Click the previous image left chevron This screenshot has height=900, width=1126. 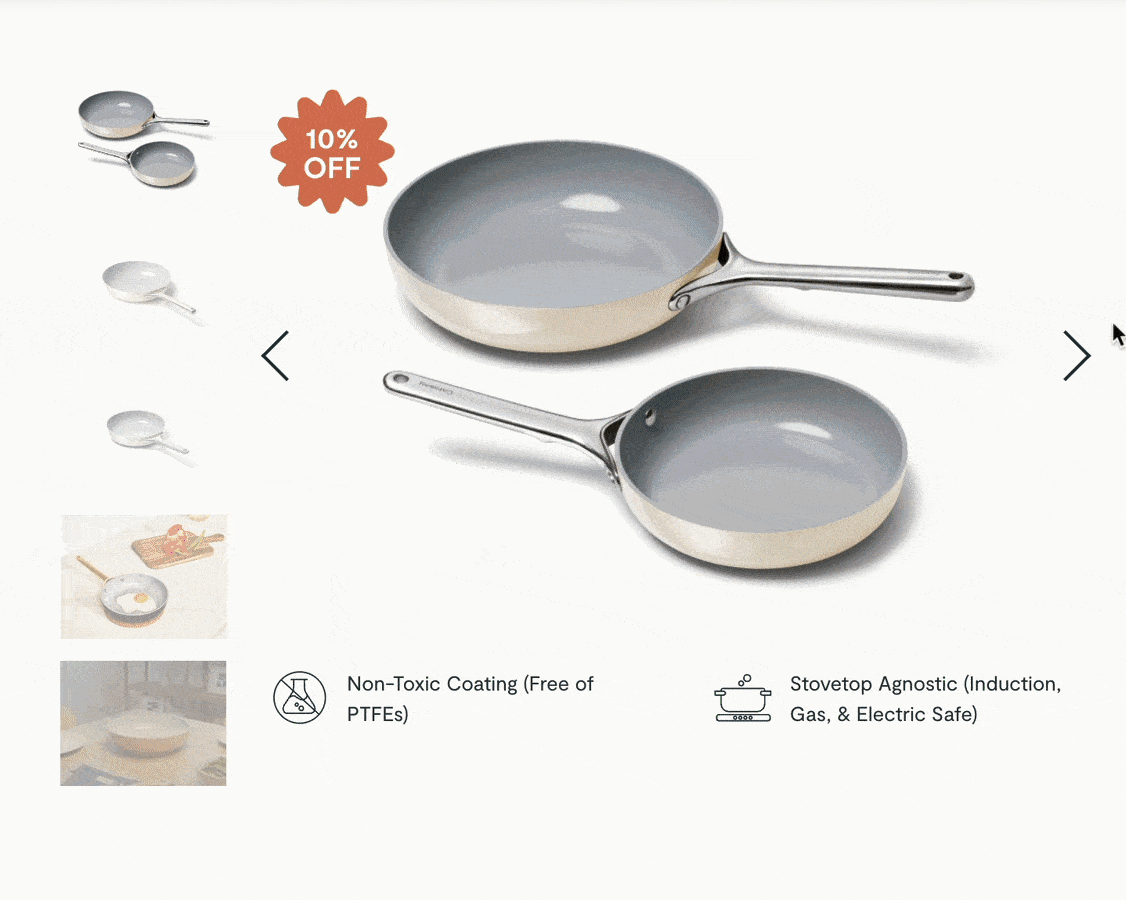pyautogui.click(x=275, y=356)
